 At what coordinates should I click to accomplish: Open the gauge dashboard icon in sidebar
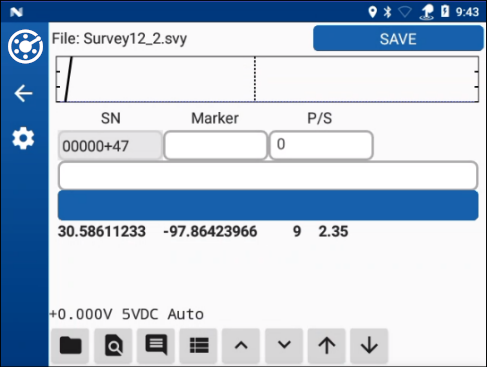click(x=25, y=47)
